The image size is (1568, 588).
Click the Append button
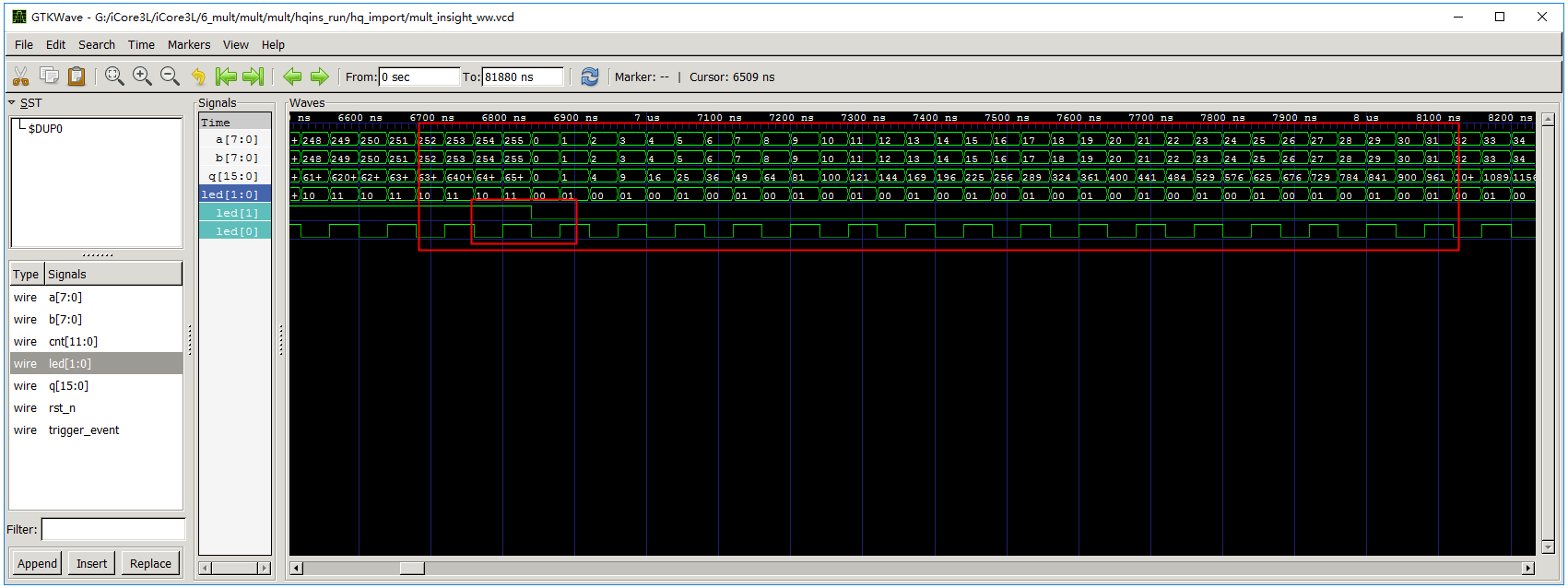click(x=37, y=563)
